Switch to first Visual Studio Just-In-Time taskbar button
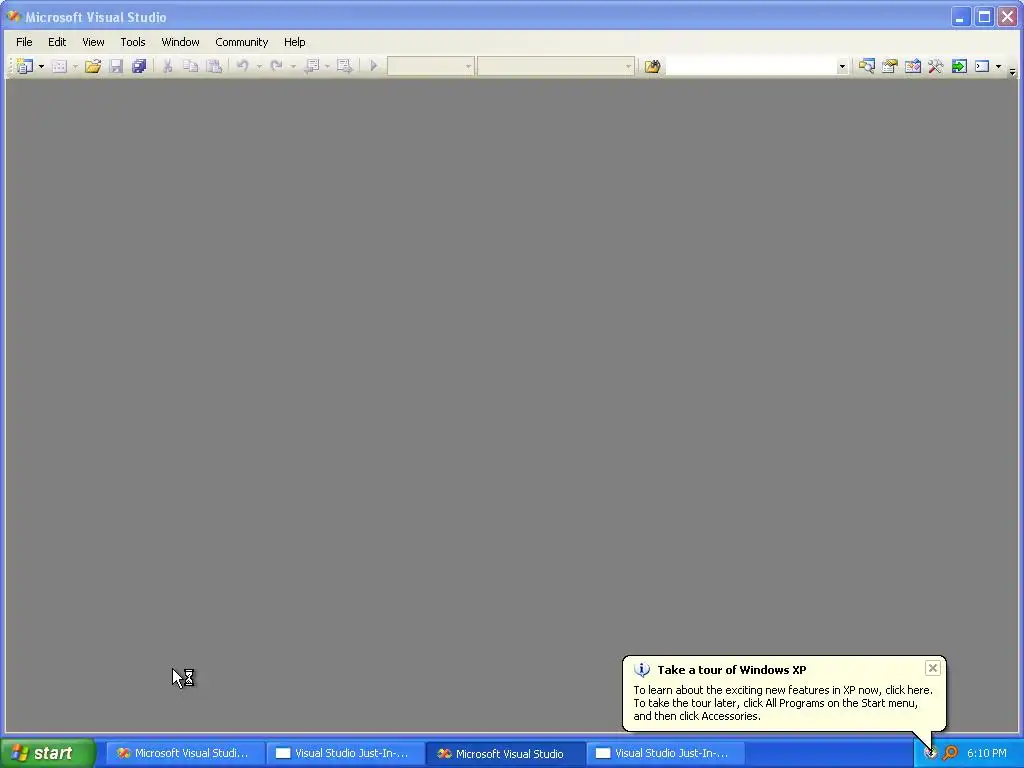Screen dimensions: 1024x768 coord(345,753)
